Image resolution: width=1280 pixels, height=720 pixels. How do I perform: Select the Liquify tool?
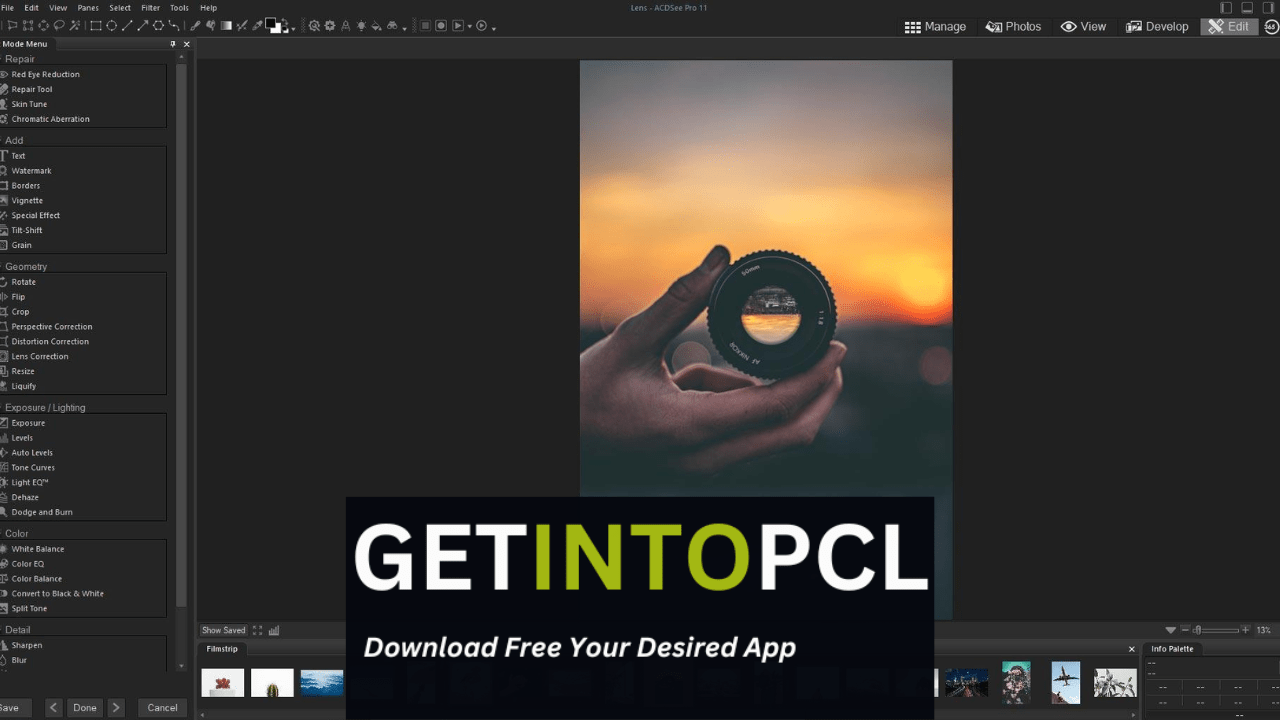23,386
